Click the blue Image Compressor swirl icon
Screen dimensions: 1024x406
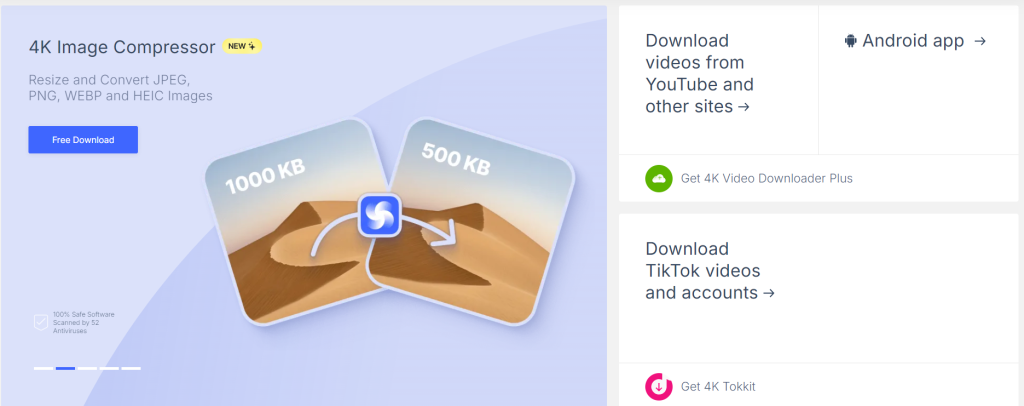tap(379, 215)
